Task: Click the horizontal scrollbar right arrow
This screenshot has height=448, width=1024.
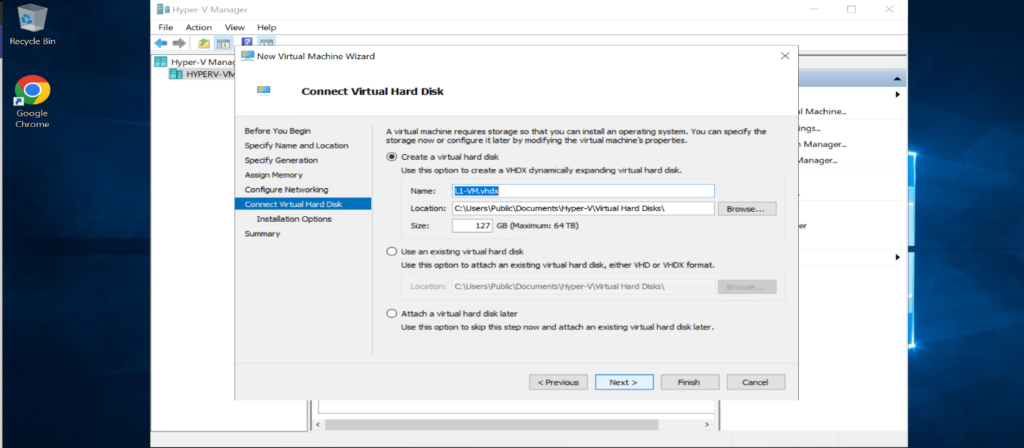Action: [706, 424]
